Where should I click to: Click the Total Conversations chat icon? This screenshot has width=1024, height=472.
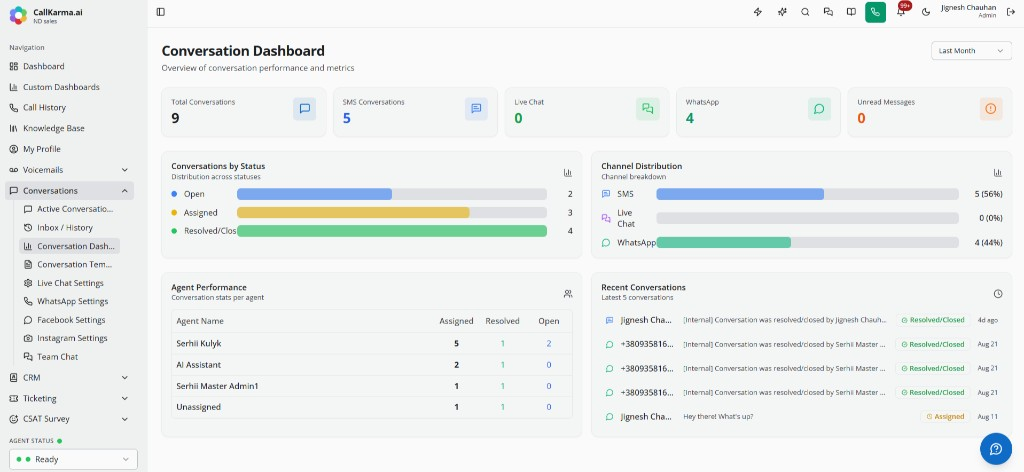point(304,109)
